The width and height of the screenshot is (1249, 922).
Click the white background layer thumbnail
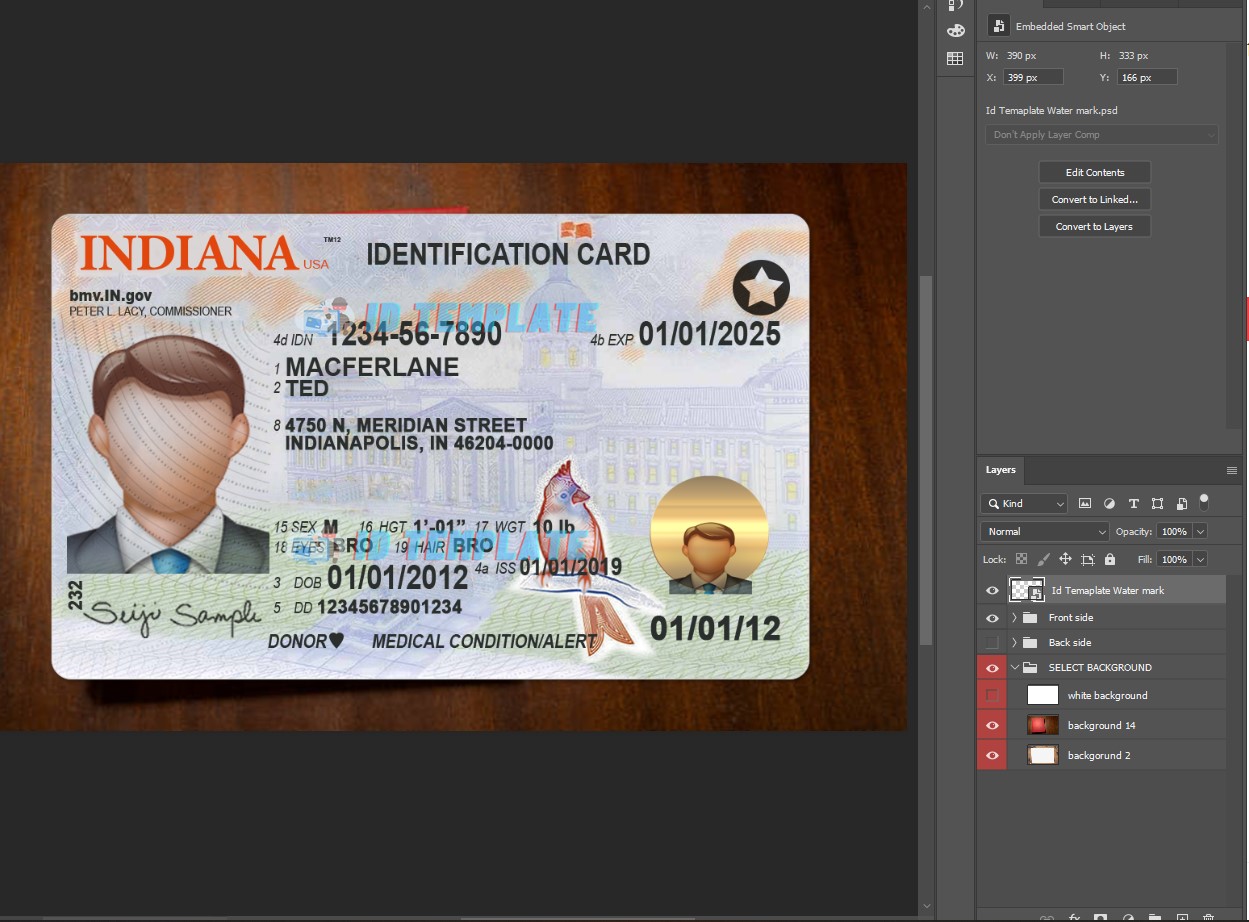point(1043,695)
